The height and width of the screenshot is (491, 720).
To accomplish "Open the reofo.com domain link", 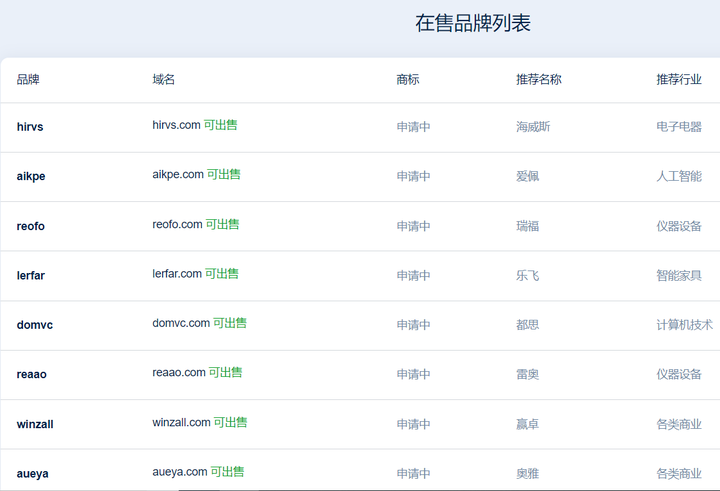I will point(177,225).
